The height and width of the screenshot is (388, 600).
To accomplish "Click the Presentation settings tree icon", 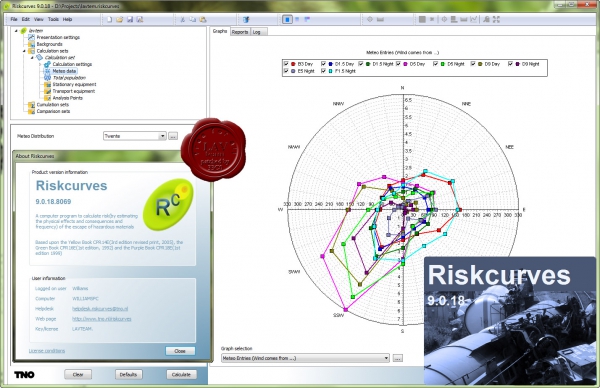I will (x=31, y=37).
